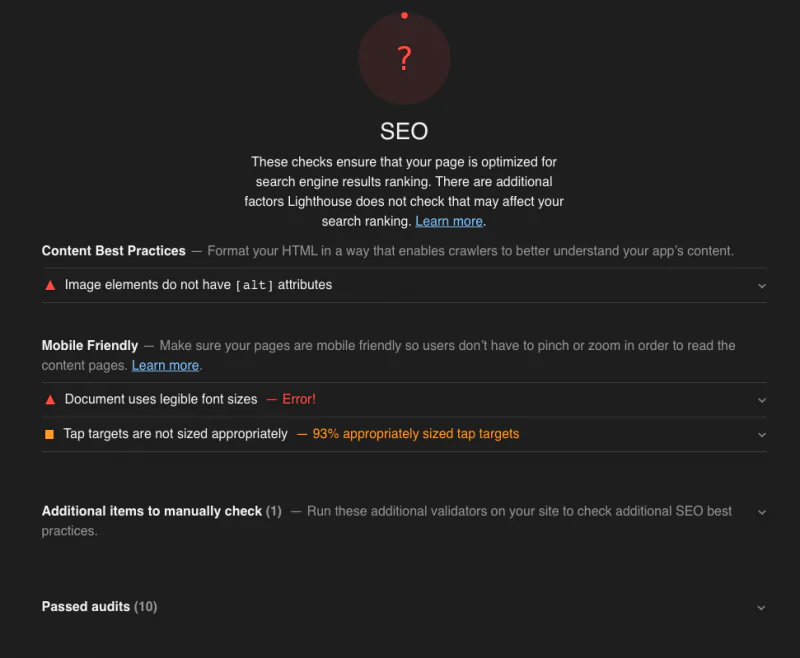This screenshot has width=800, height=658.
Task: Open Learn more link under SEO description
Action: (449, 221)
